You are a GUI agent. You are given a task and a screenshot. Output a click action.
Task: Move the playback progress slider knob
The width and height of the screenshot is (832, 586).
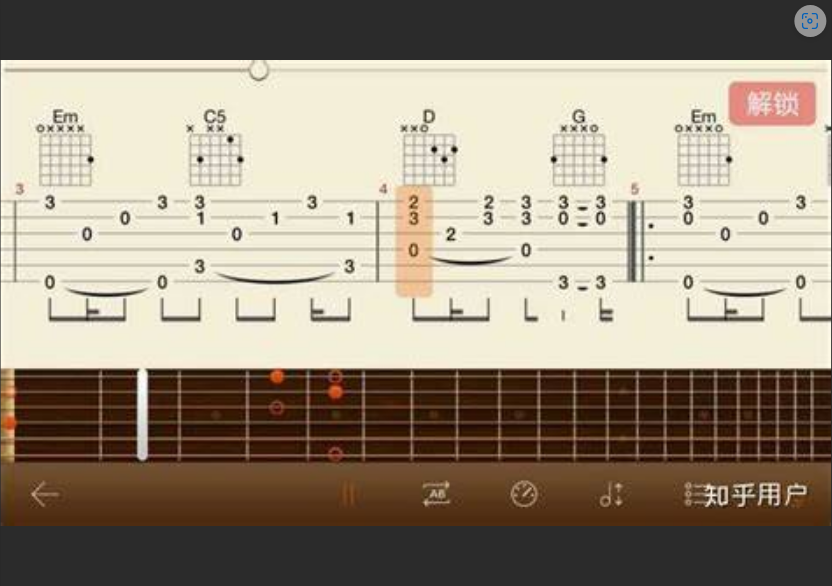[258, 70]
